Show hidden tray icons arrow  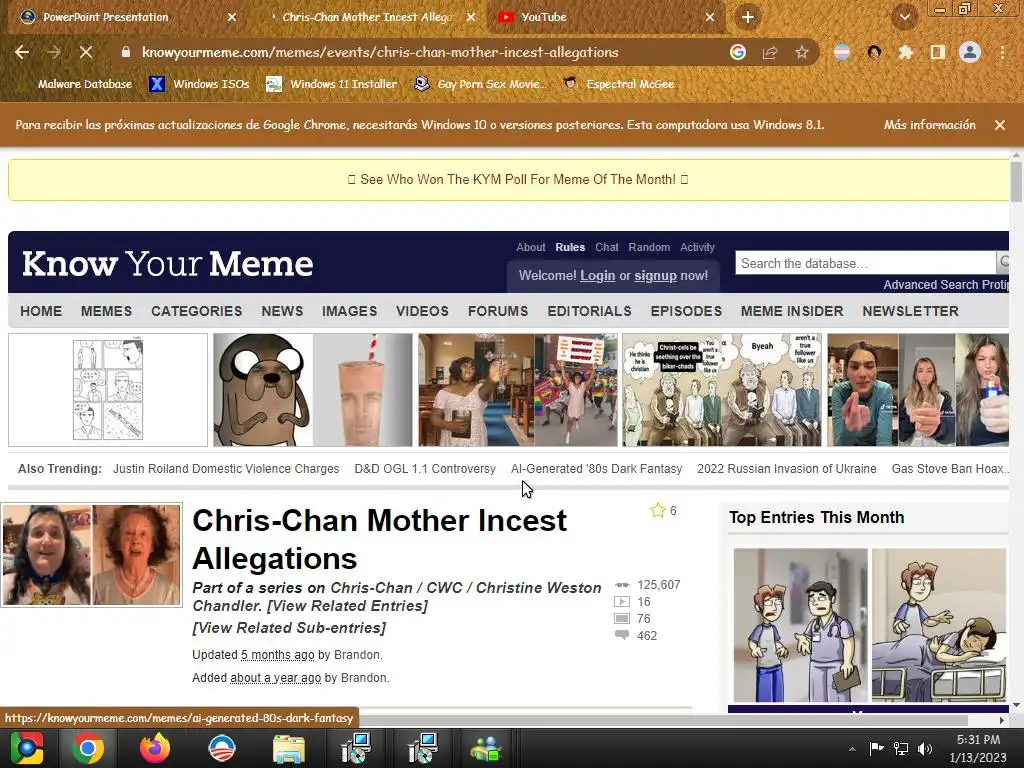pyautogui.click(x=852, y=749)
